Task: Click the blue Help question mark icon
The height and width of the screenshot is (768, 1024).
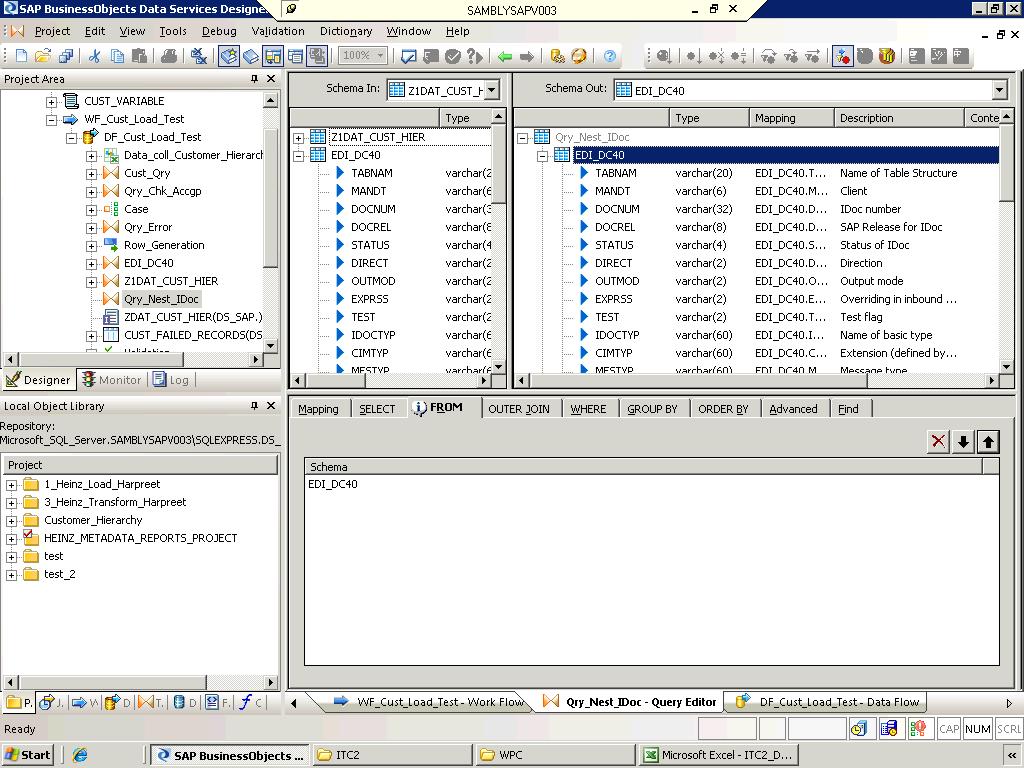Action: click(610, 56)
